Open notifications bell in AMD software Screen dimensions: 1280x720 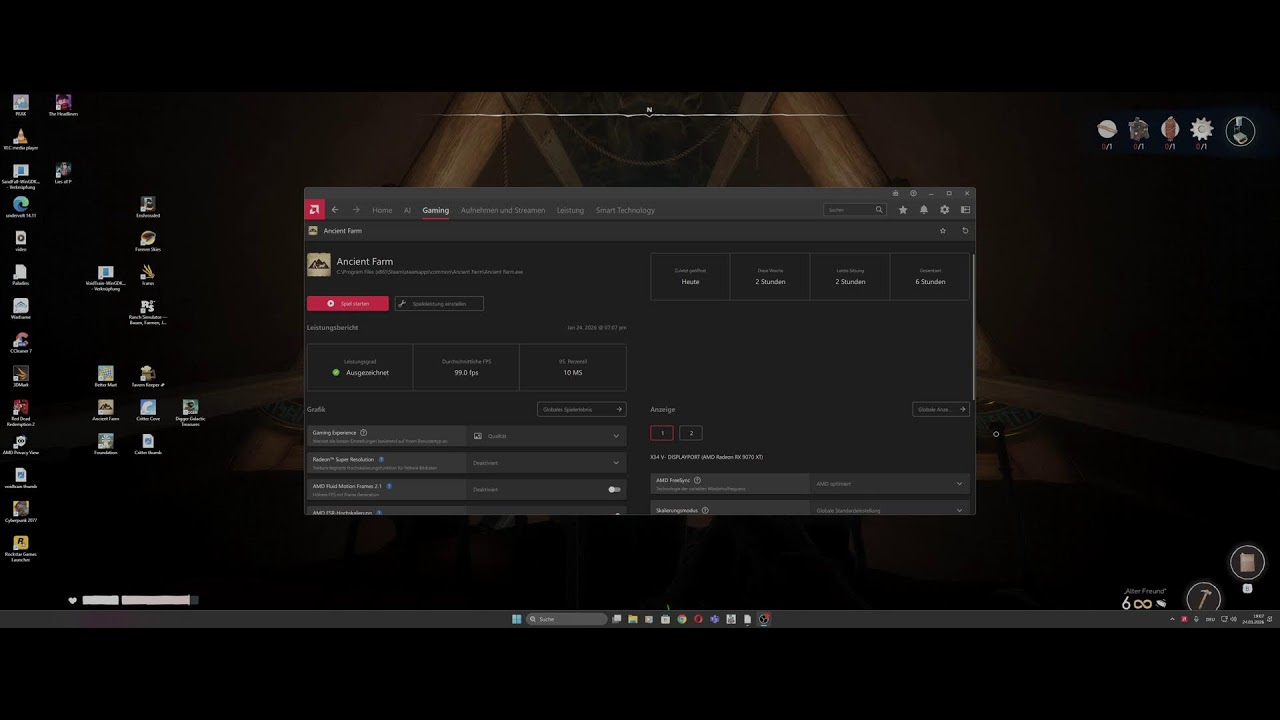(x=924, y=210)
